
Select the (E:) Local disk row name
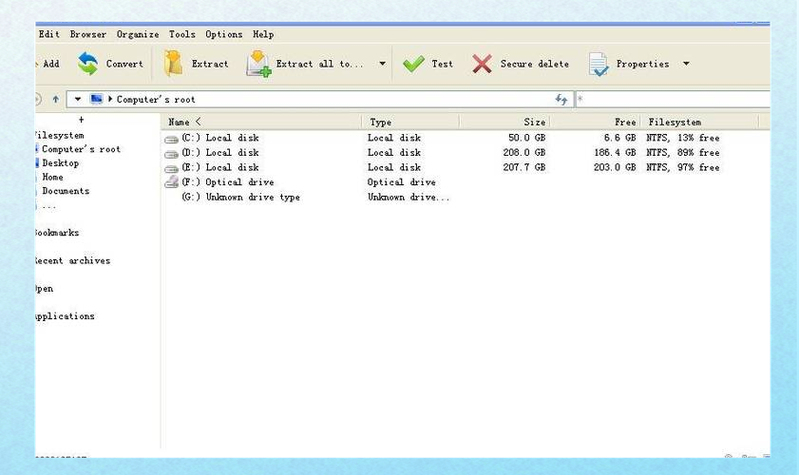[x=220, y=167]
